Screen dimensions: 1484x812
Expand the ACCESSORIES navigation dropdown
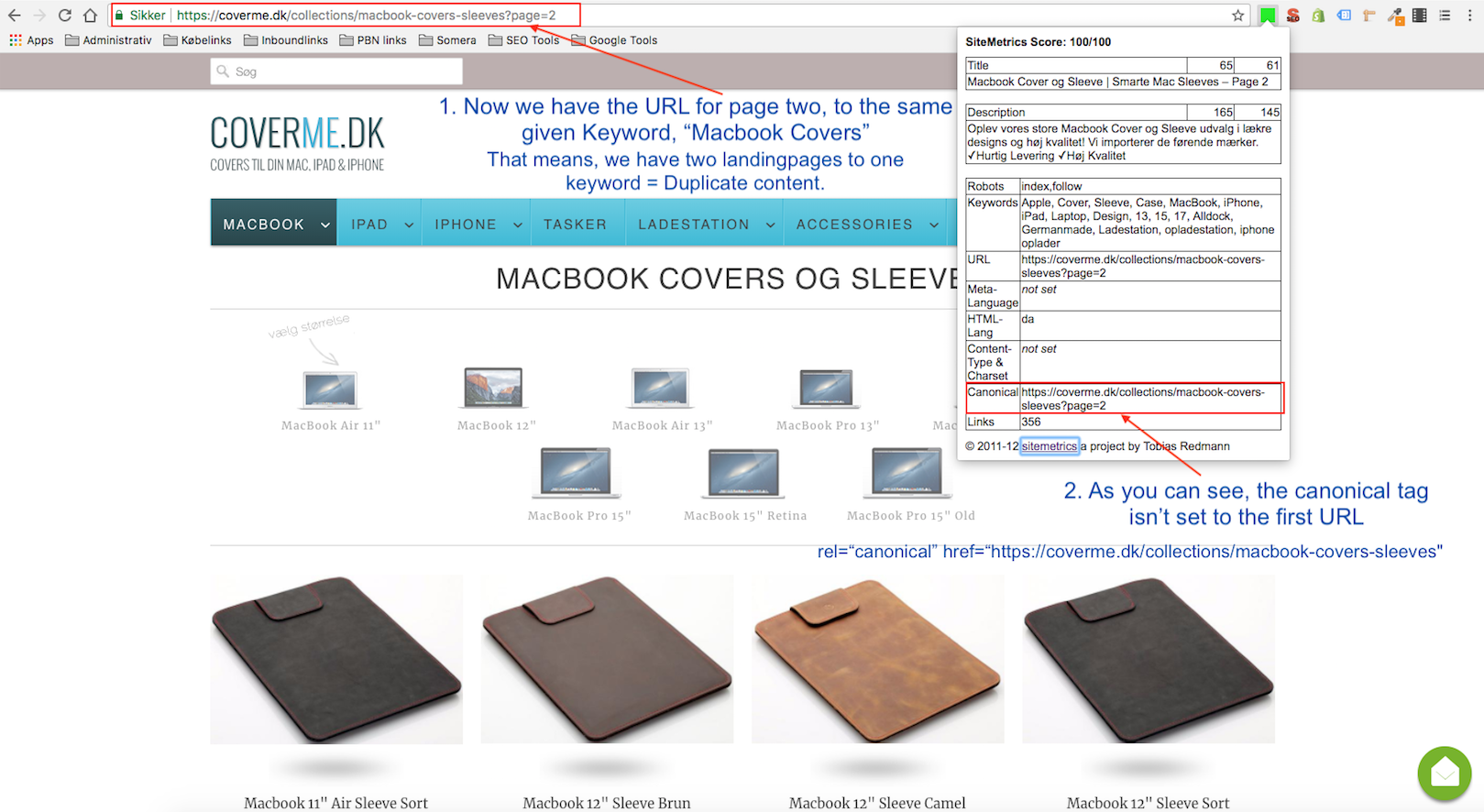(x=934, y=225)
